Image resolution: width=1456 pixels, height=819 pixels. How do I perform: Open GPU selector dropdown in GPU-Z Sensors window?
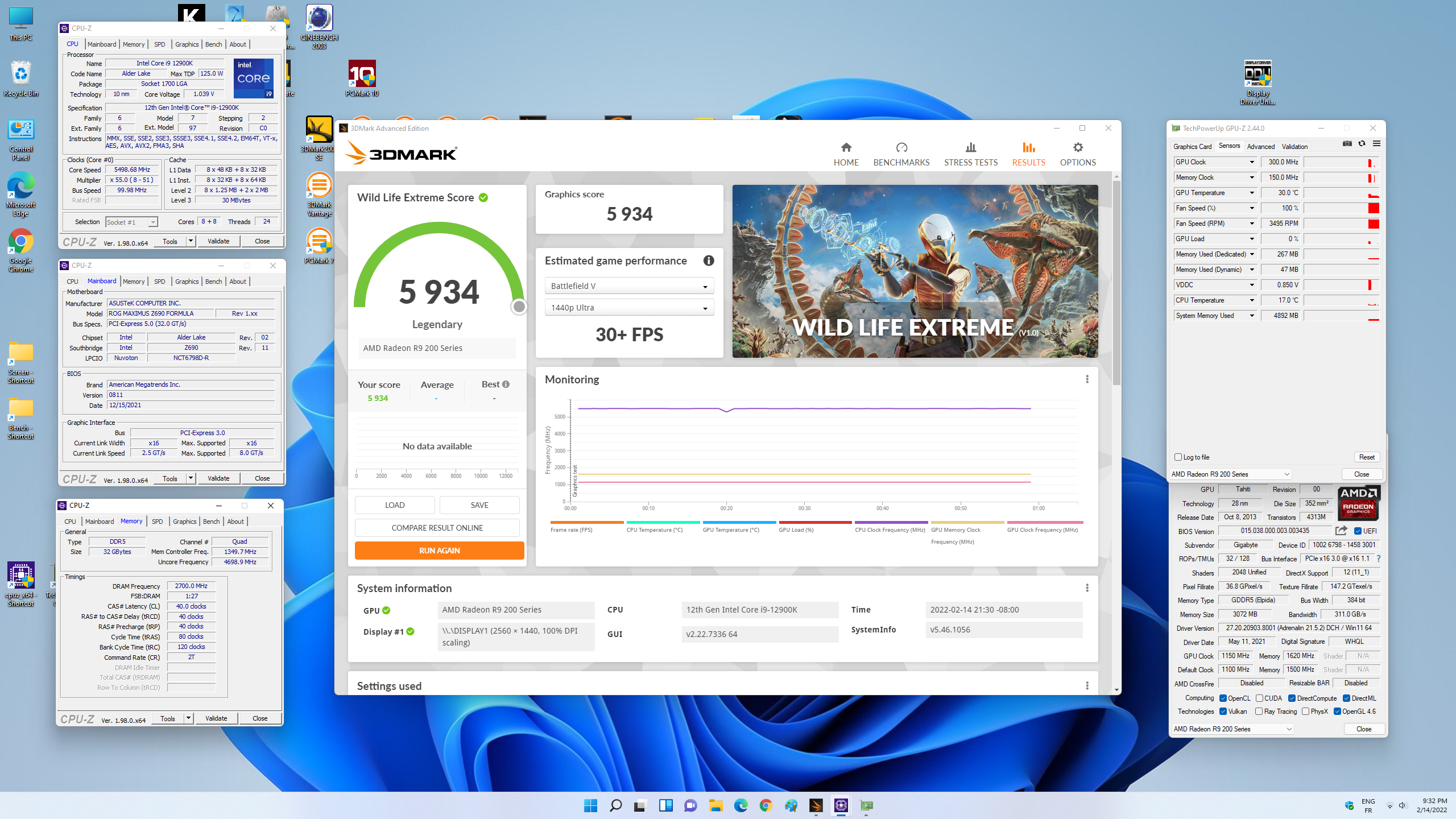(1231, 474)
